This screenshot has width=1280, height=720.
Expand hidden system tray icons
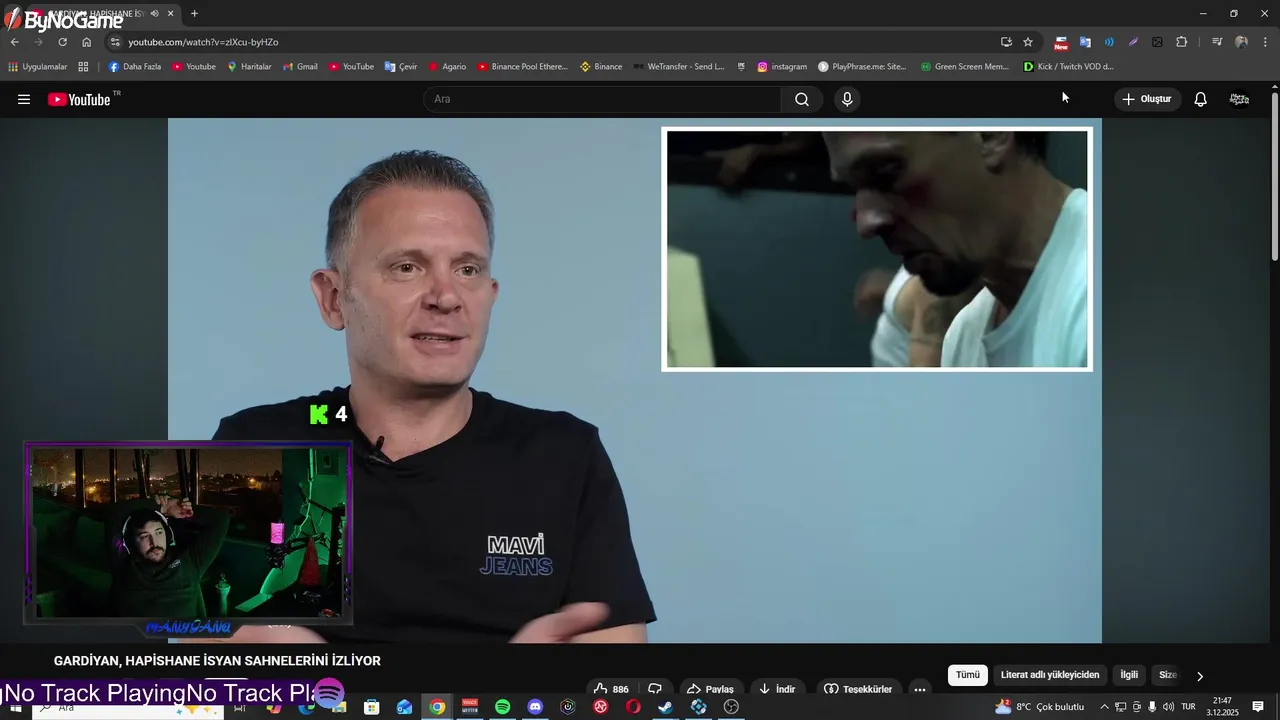[1104, 707]
